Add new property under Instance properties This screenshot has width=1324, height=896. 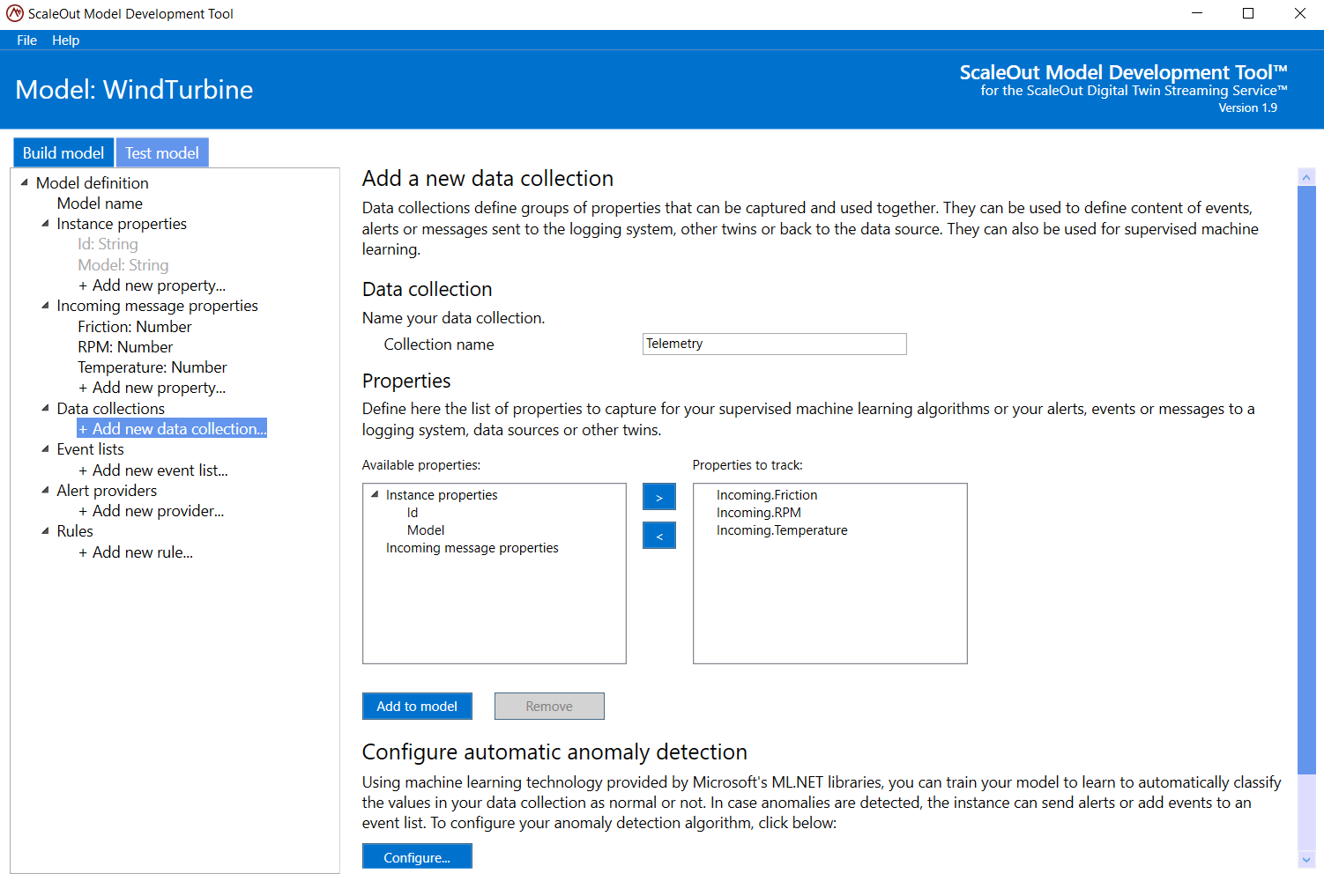pos(152,285)
